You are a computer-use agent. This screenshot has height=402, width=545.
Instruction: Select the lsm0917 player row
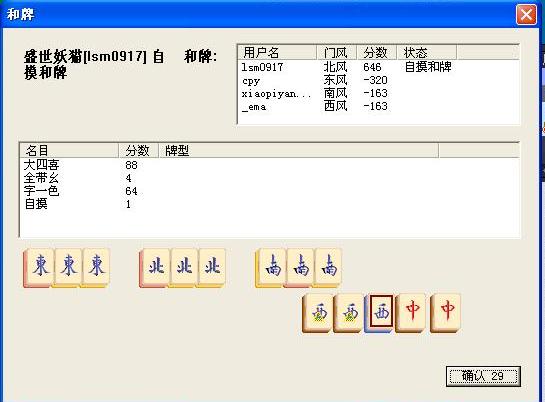click(379, 67)
